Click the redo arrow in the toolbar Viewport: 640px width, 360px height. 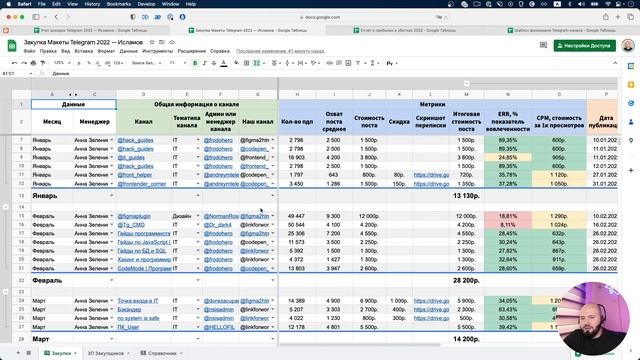[x=24, y=63]
